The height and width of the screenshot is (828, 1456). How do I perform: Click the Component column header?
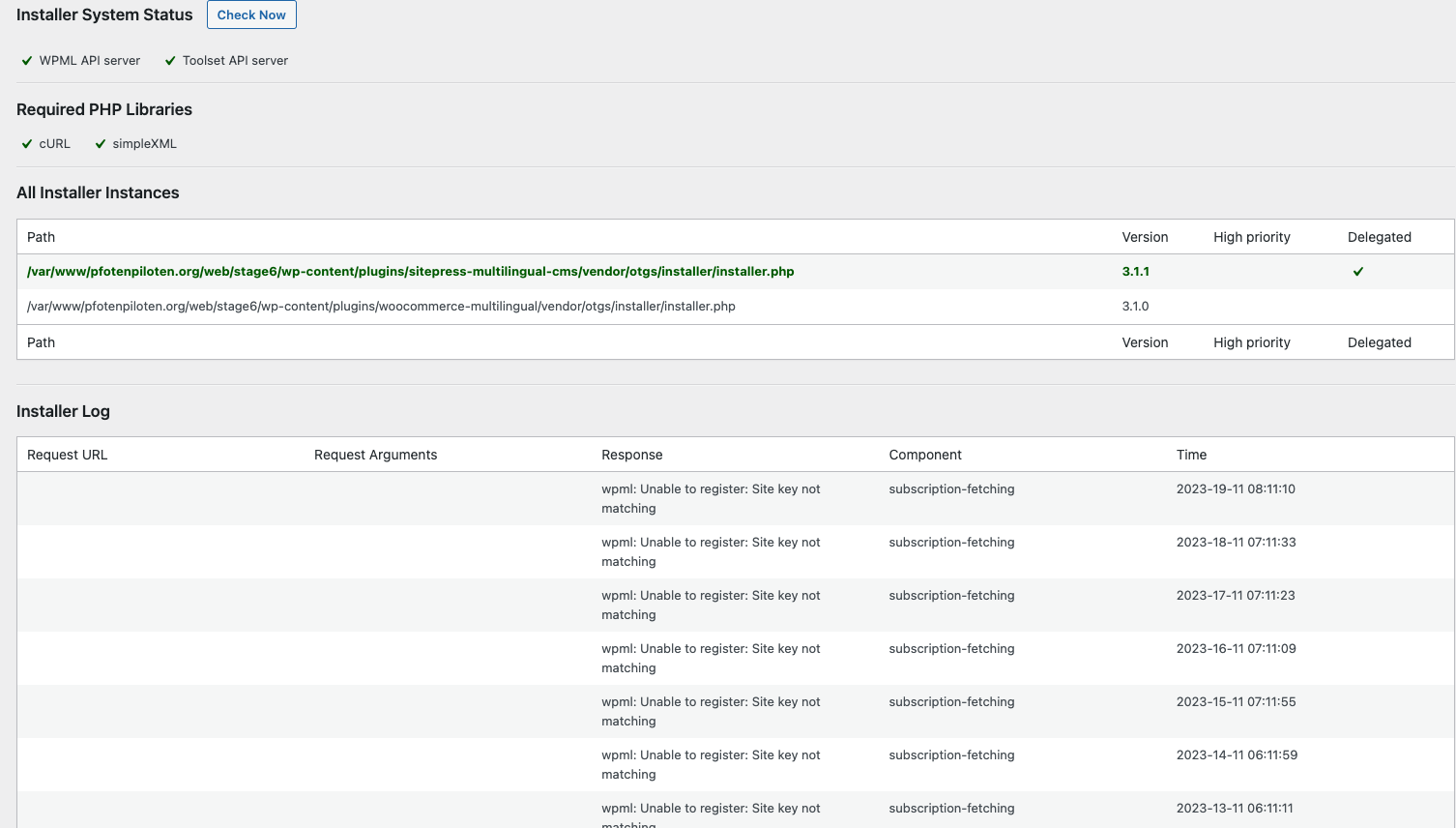pos(925,455)
